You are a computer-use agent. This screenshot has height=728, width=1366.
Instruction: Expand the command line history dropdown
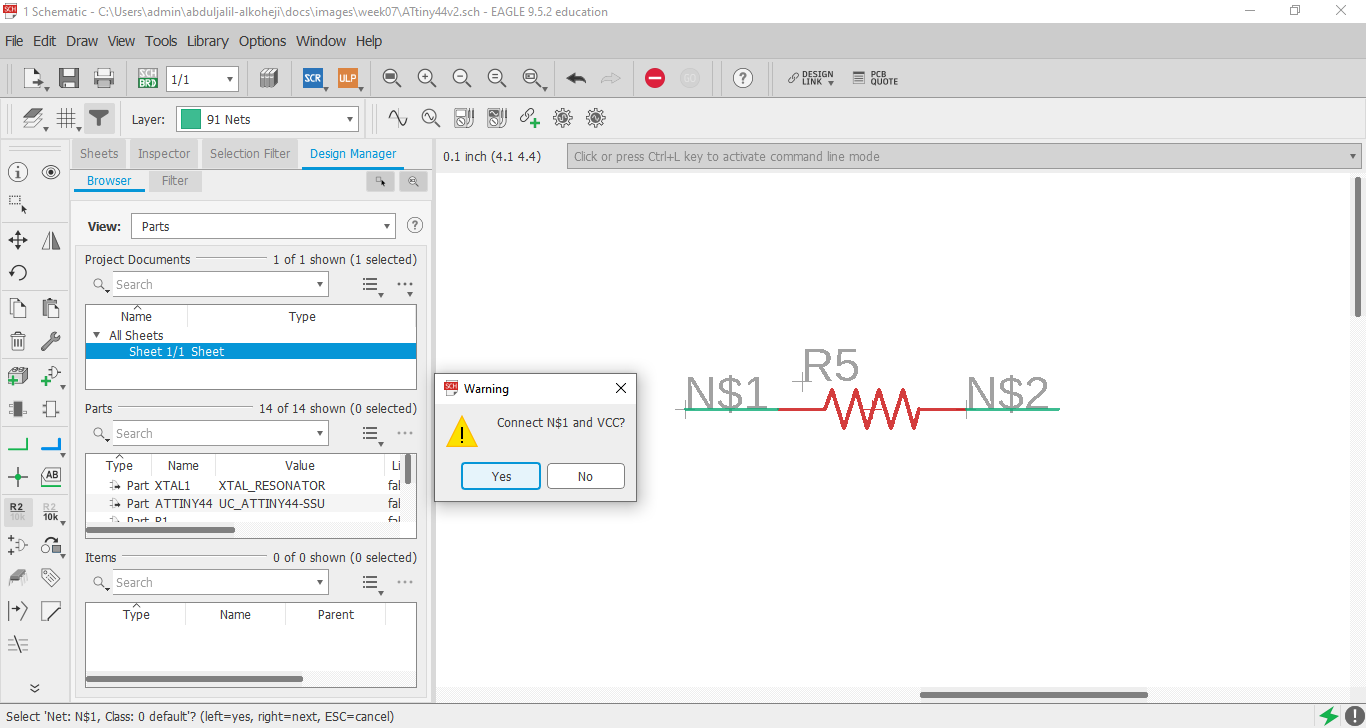point(1353,157)
